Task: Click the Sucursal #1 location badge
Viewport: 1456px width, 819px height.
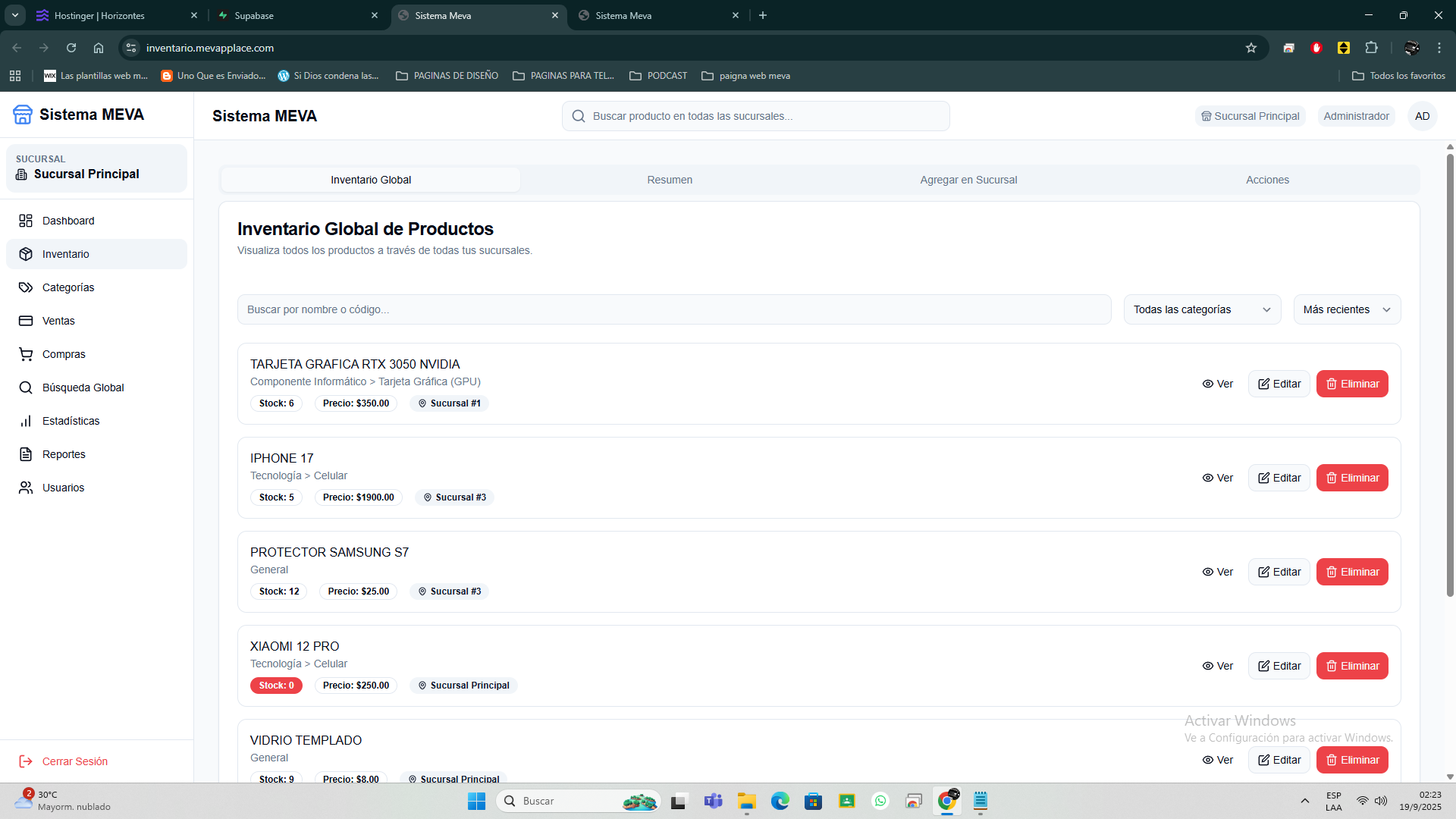Action: pyautogui.click(x=450, y=403)
